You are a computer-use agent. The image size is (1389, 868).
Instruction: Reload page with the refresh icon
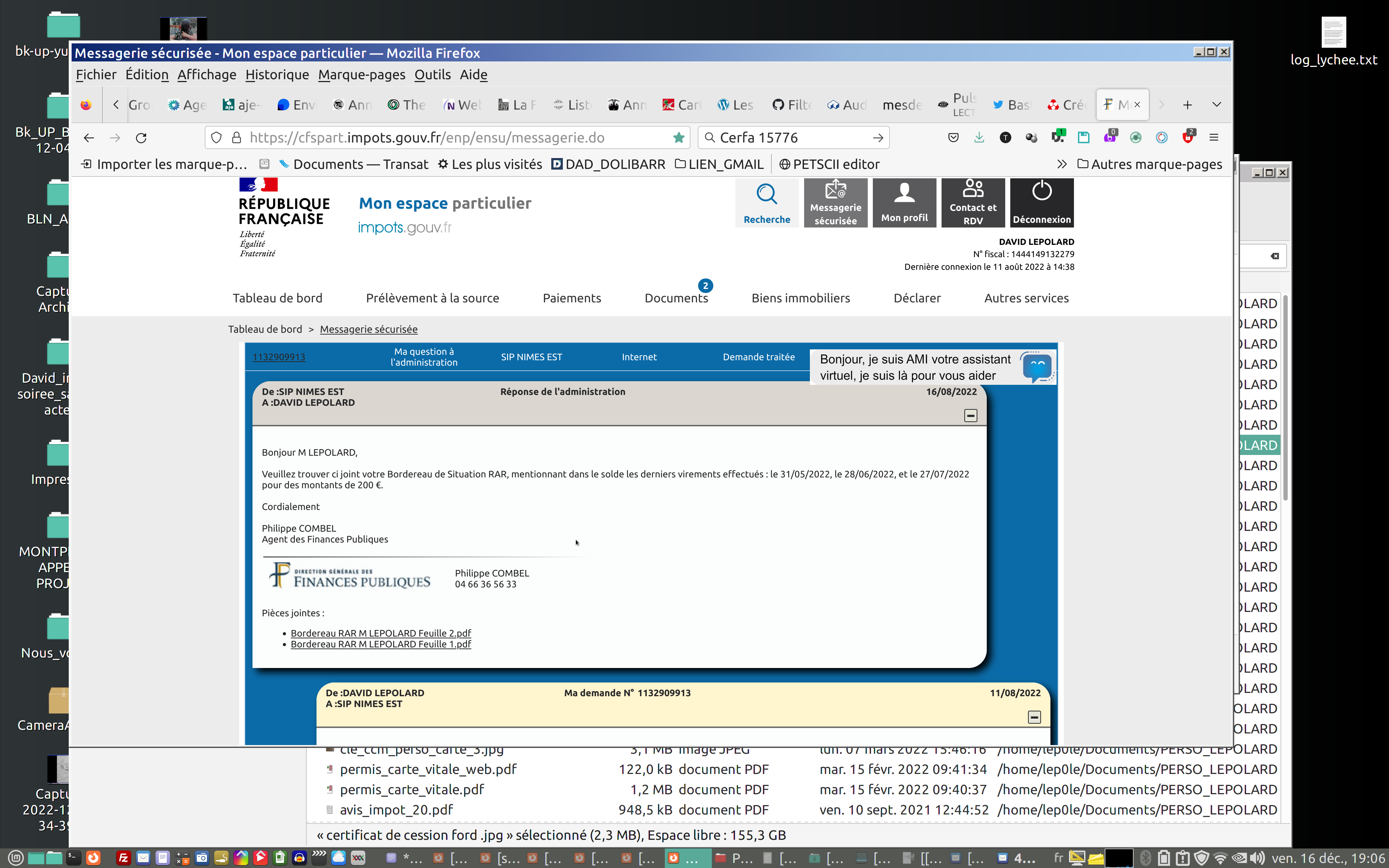tap(141, 138)
